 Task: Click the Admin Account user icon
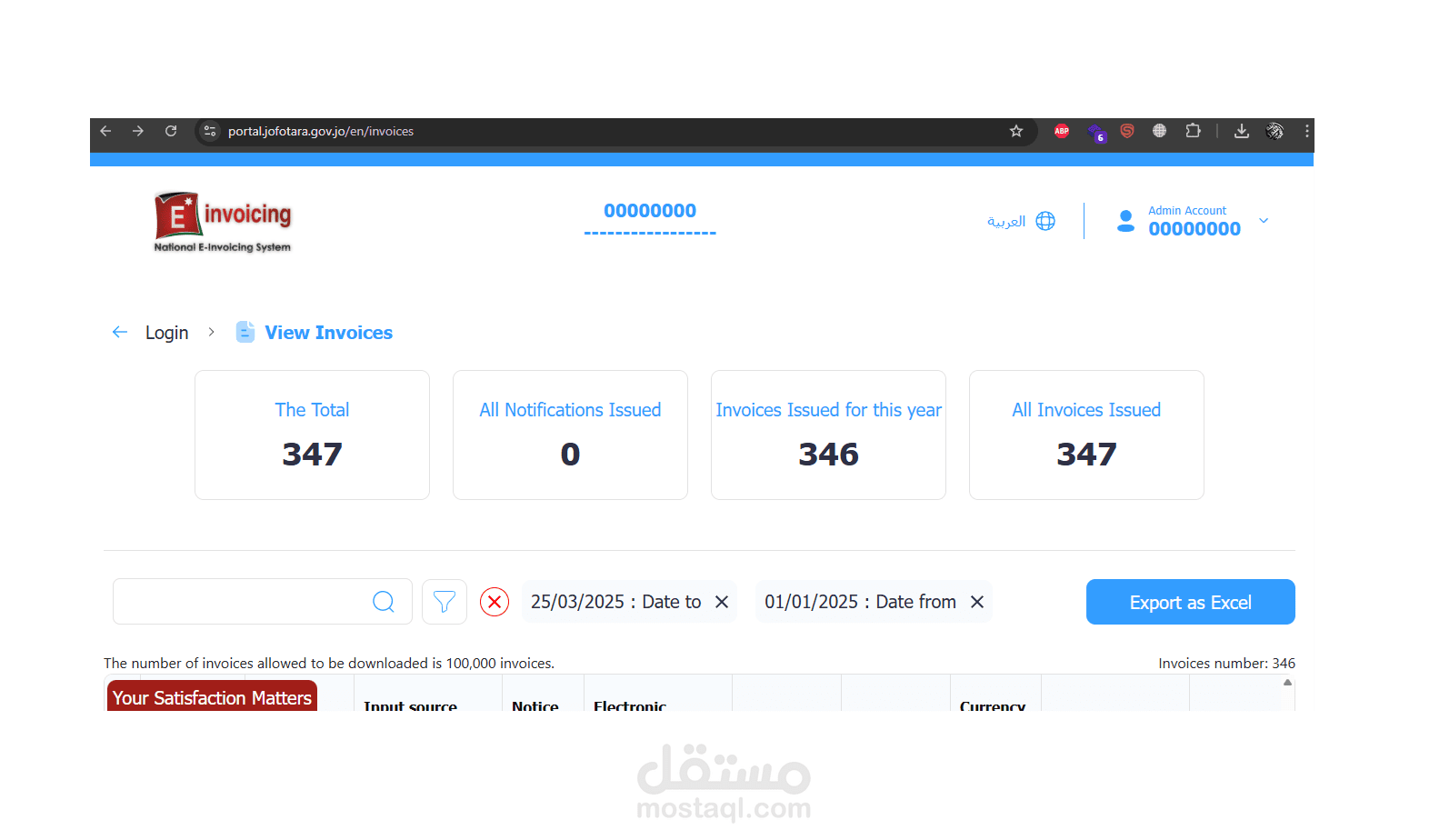(1125, 221)
